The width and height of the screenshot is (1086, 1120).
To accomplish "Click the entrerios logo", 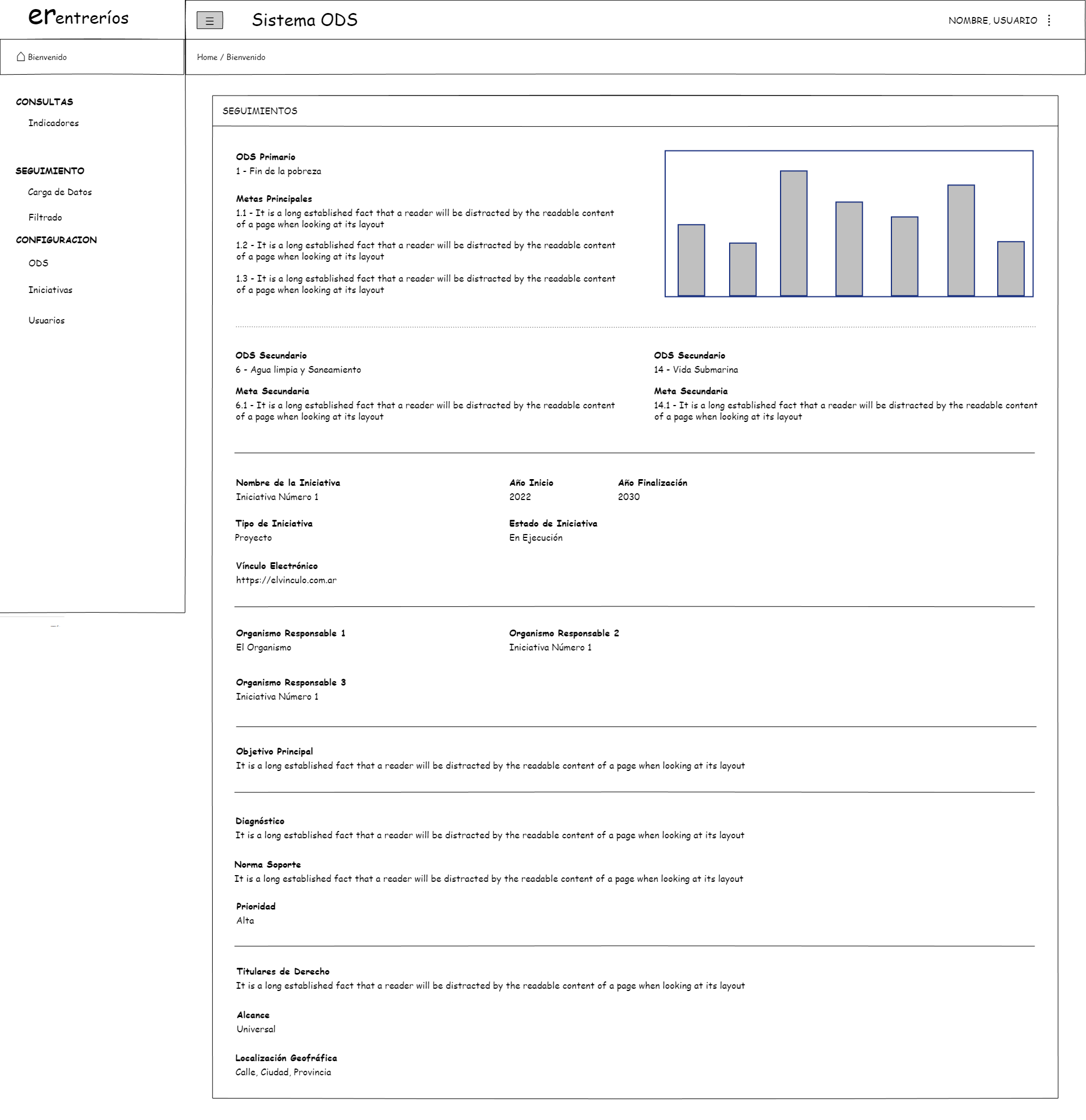I will (x=78, y=17).
